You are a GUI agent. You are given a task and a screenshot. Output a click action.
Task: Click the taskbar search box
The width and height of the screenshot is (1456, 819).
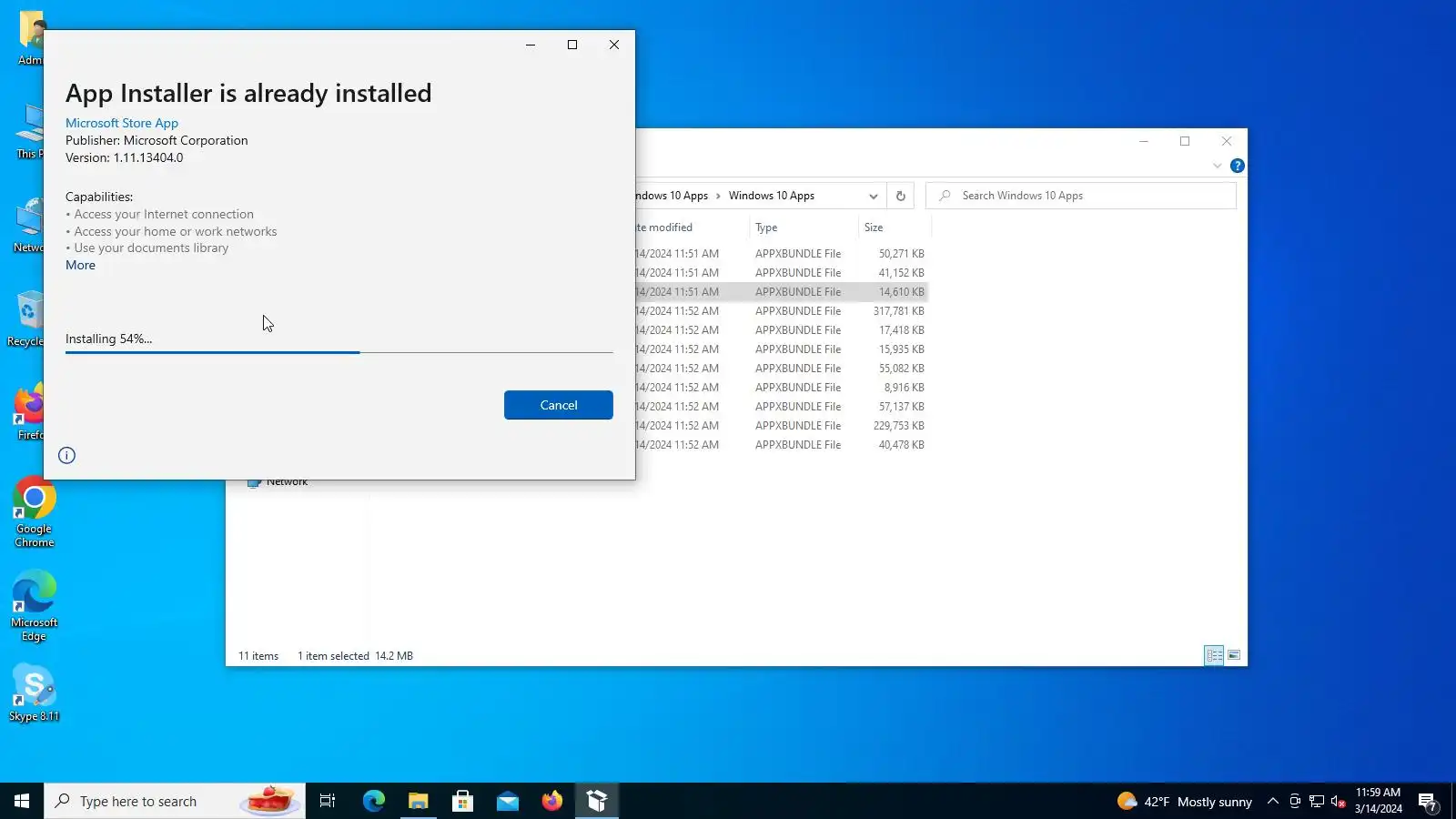click(x=175, y=801)
